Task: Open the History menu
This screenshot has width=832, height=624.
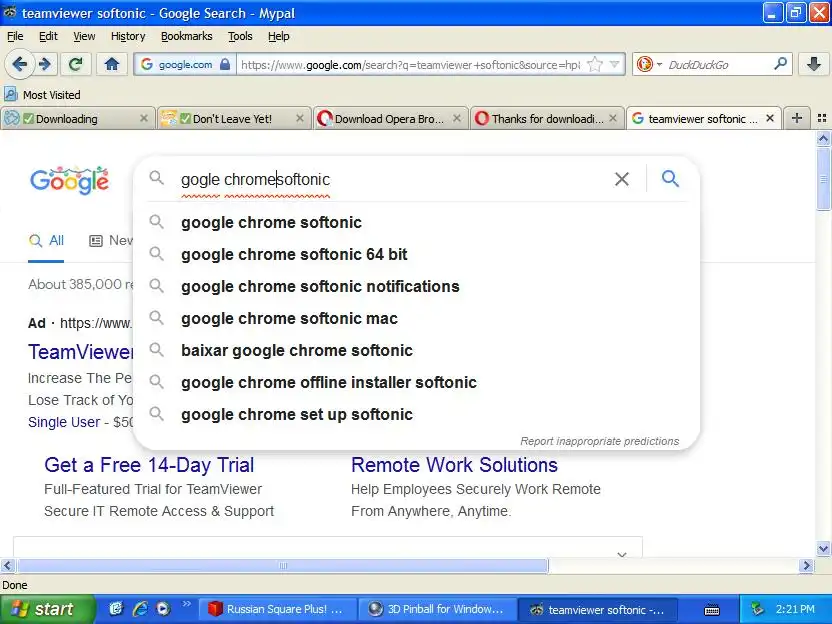Action: tap(128, 36)
